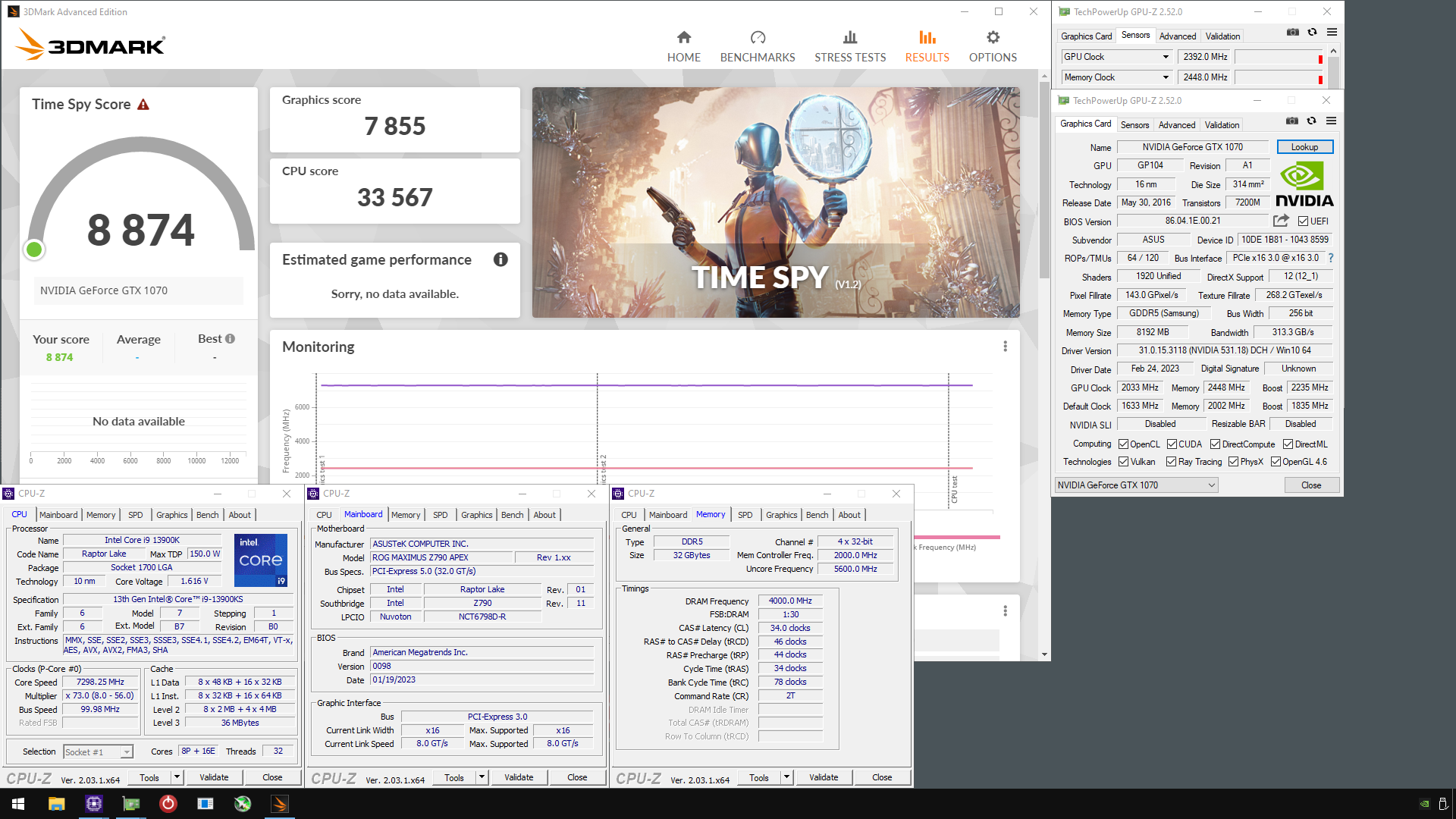Click the GPU Clock sensor graph bar
The image size is (1456, 819).
click(x=1279, y=57)
